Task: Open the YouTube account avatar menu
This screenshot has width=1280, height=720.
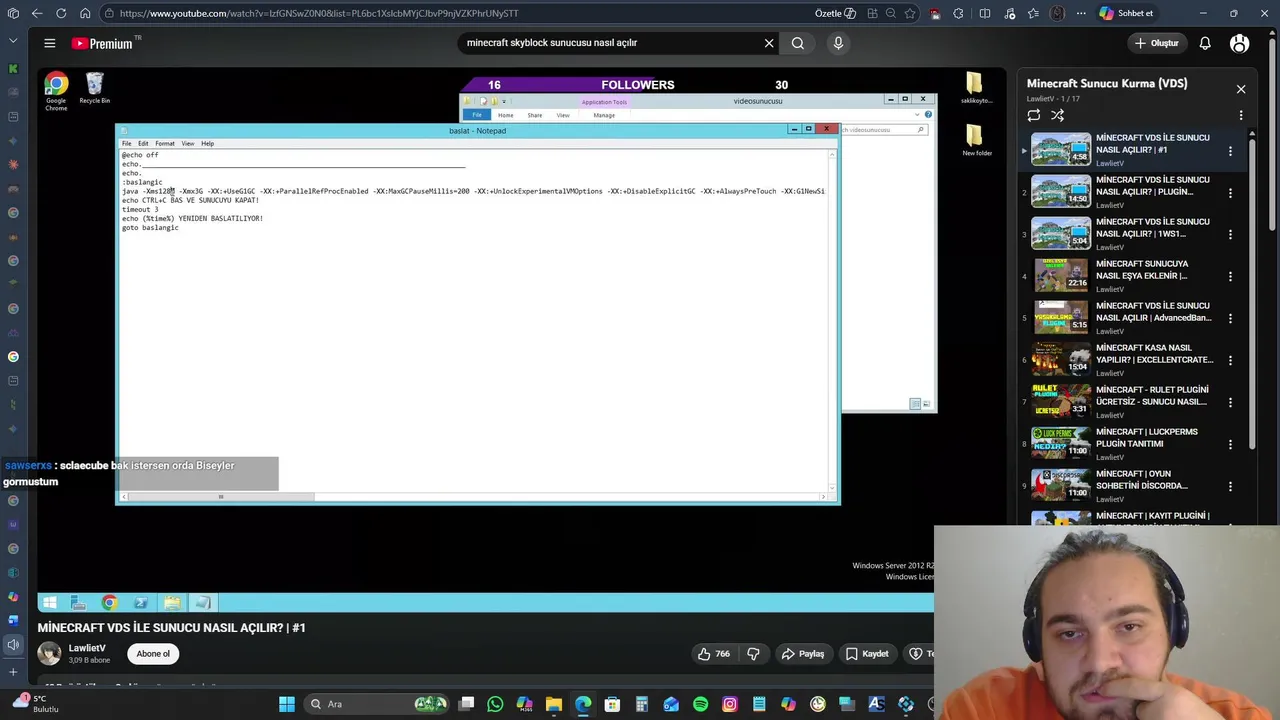Action: coord(1240,43)
